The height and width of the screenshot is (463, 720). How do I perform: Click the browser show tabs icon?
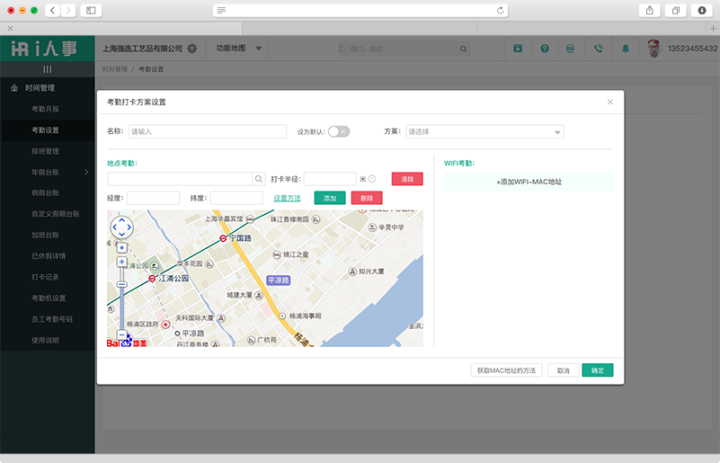click(x=675, y=10)
